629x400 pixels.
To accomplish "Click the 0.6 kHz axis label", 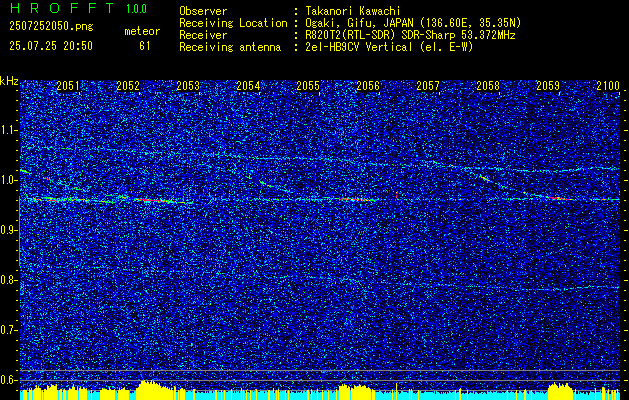I will (9, 380).
